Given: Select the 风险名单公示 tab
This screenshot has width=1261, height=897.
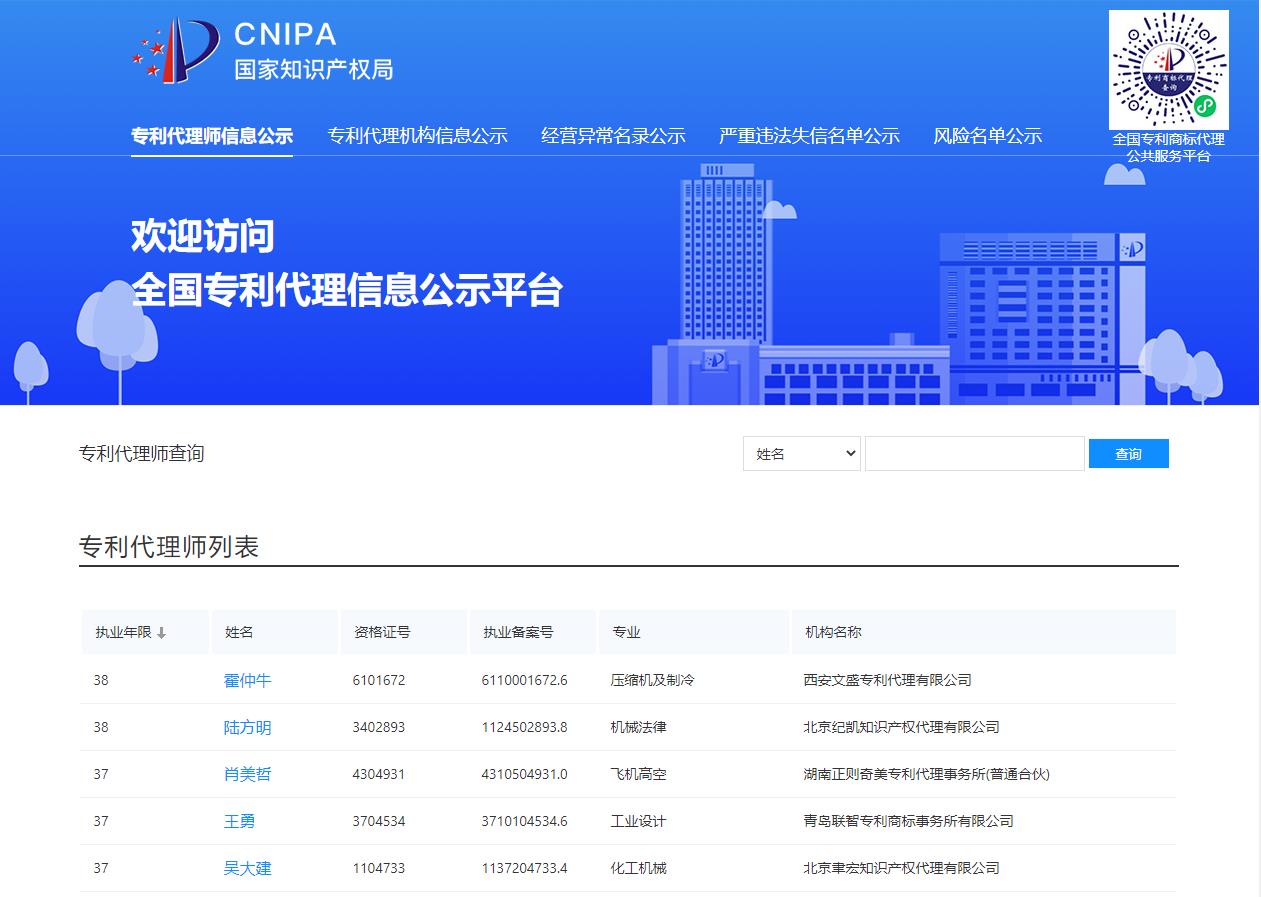Looking at the screenshot, I should [987, 136].
